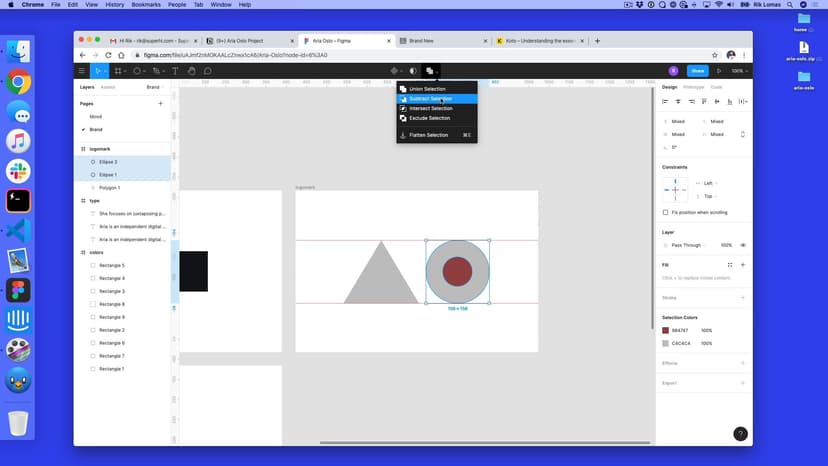
Task: Choose Subtract Selection from the menu
Action: click(430, 99)
